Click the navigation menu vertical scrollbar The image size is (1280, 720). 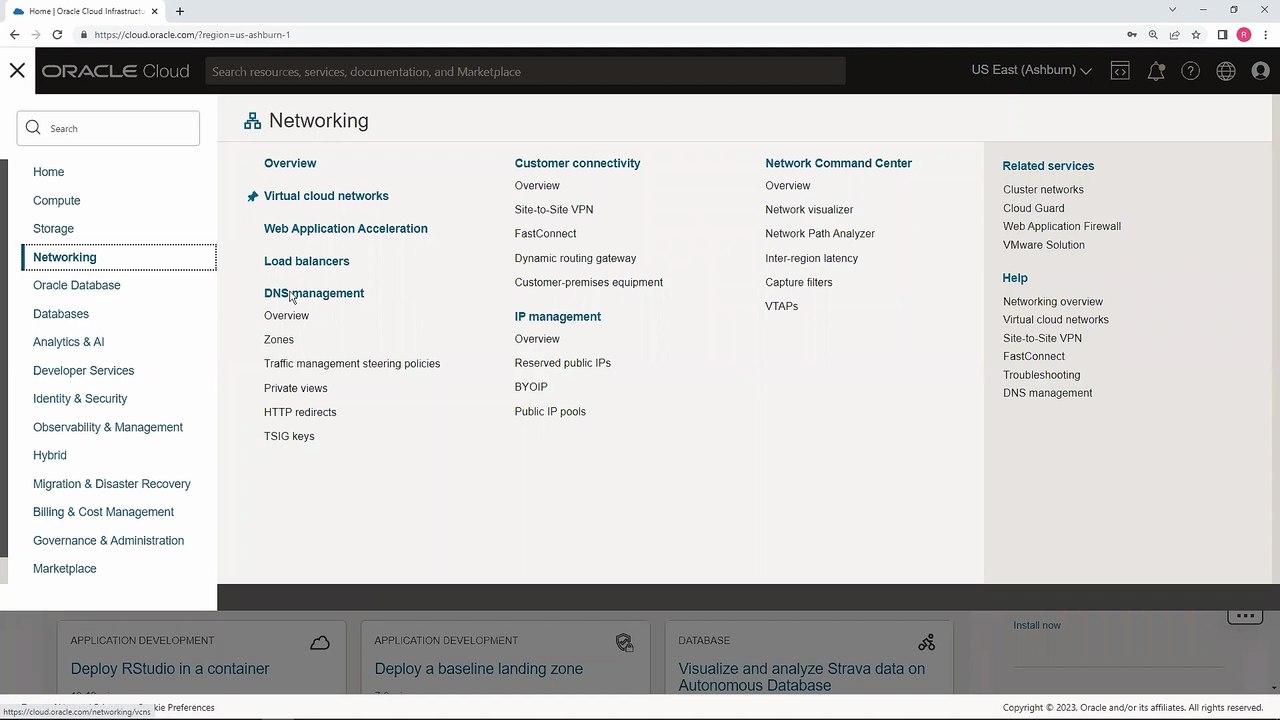3,357
